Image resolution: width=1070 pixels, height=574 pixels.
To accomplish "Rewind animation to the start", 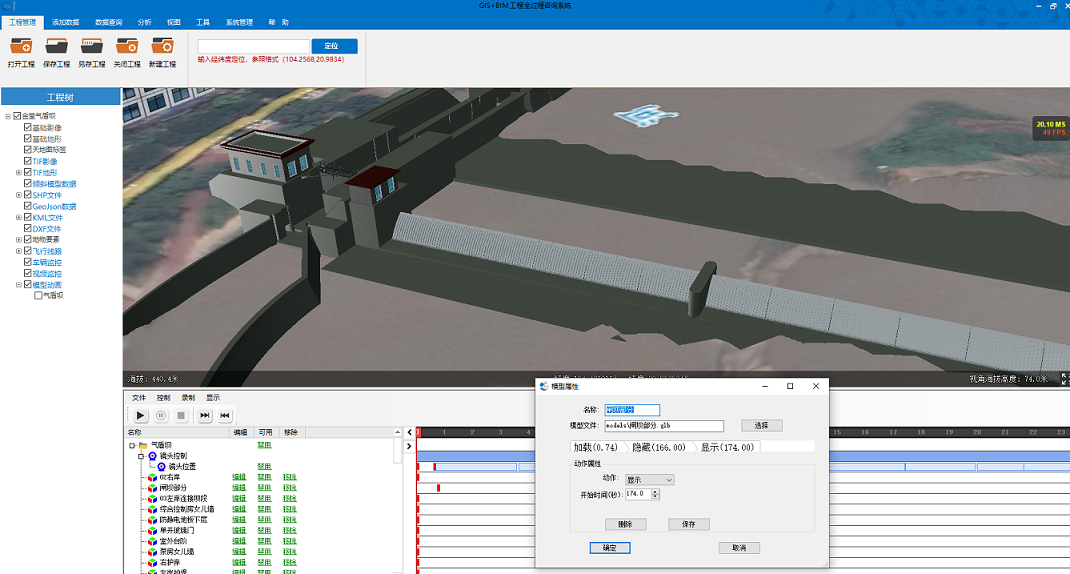I will click(x=225, y=415).
